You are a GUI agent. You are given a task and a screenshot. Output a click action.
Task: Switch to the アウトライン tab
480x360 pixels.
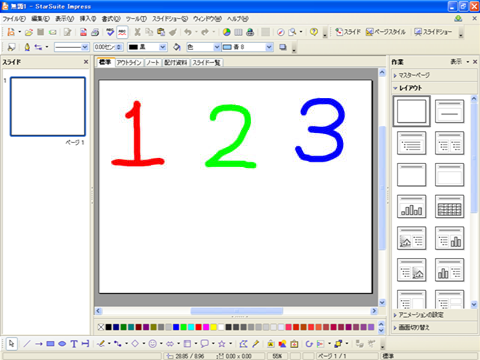[x=129, y=63]
